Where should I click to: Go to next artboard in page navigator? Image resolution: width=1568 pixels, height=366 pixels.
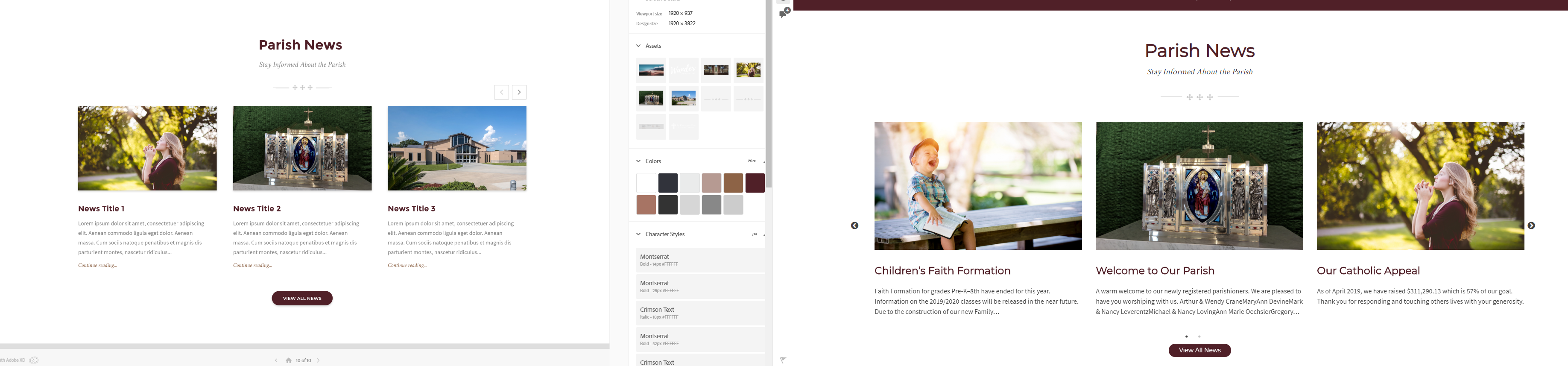click(x=319, y=360)
